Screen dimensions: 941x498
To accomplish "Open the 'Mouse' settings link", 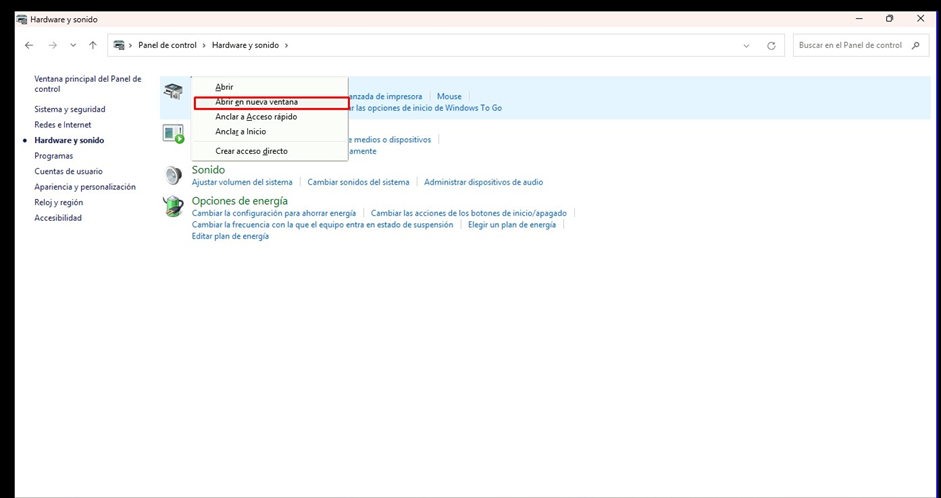I will (x=449, y=97).
